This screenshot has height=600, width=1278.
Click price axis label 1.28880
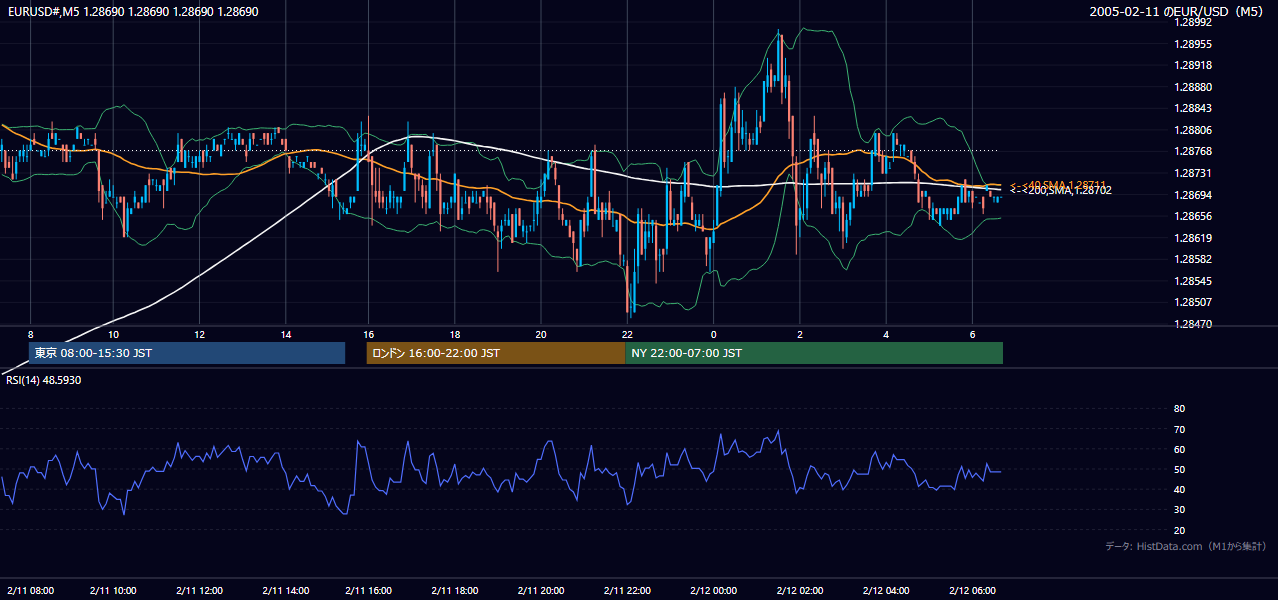(x=1193, y=87)
